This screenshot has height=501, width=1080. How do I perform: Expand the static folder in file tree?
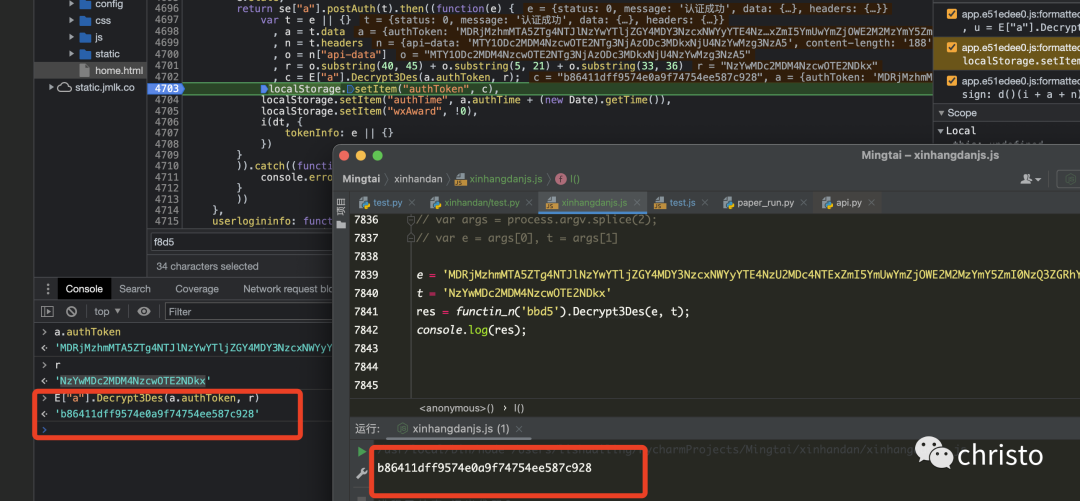[69, 53]
